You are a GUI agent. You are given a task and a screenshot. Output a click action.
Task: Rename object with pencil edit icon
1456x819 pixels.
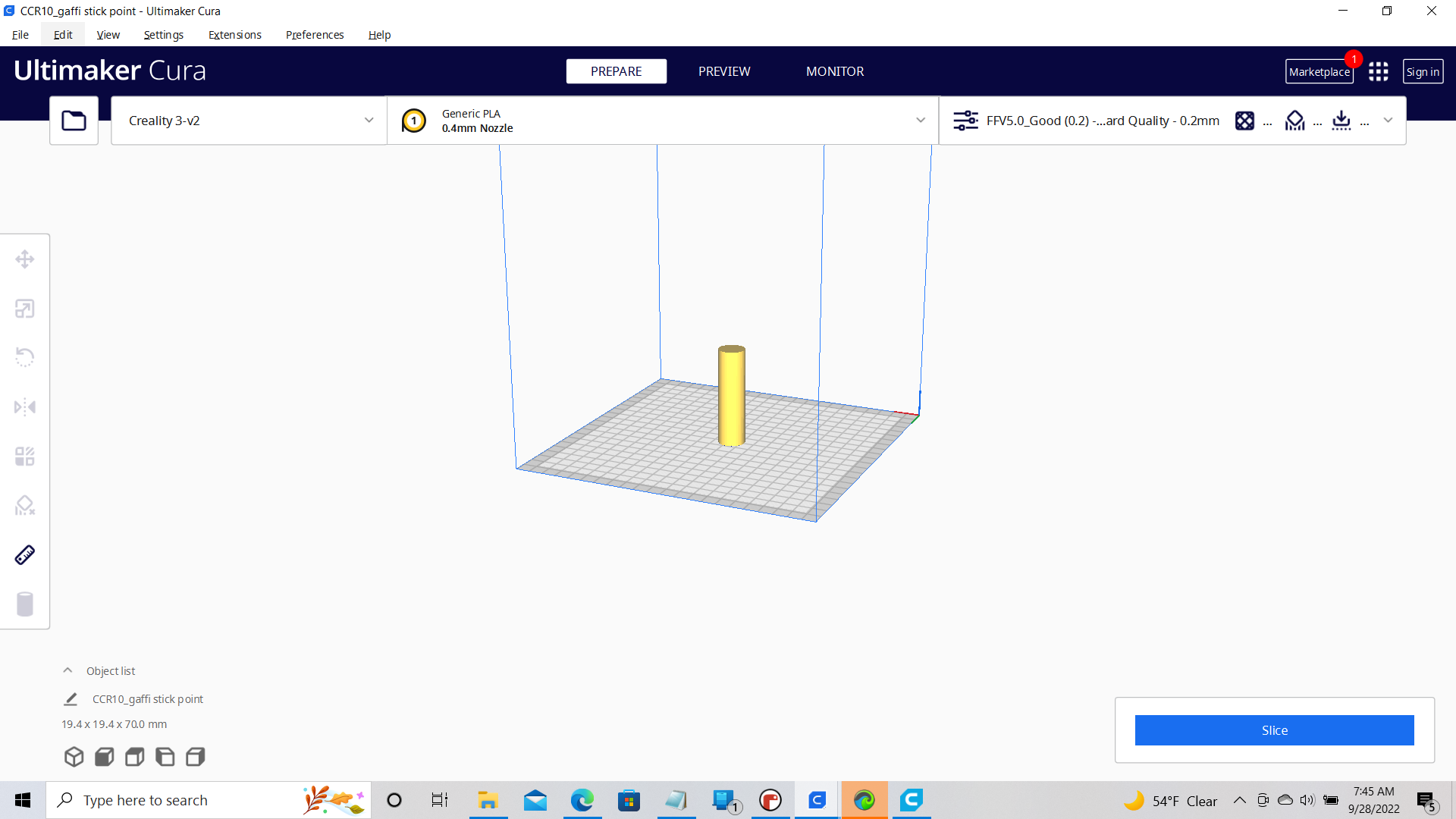point(71,699)
